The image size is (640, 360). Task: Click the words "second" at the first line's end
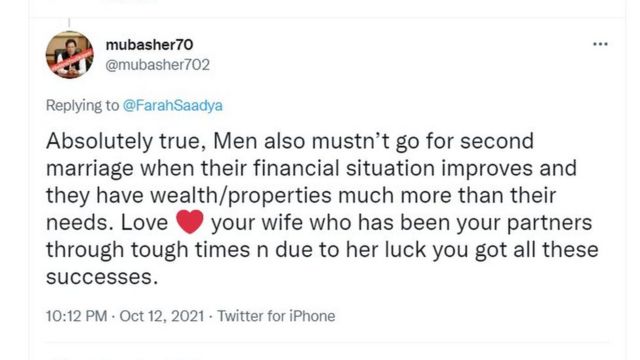tap(497, 141)
